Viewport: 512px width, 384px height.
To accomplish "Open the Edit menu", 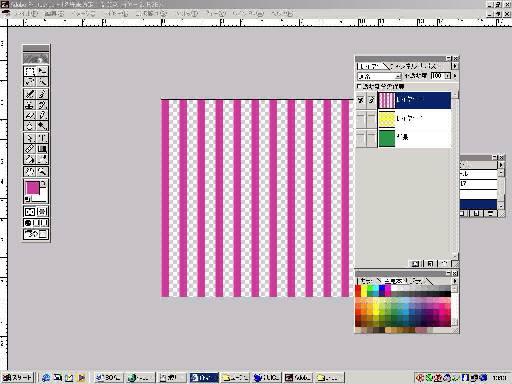I will pos(54,14).
